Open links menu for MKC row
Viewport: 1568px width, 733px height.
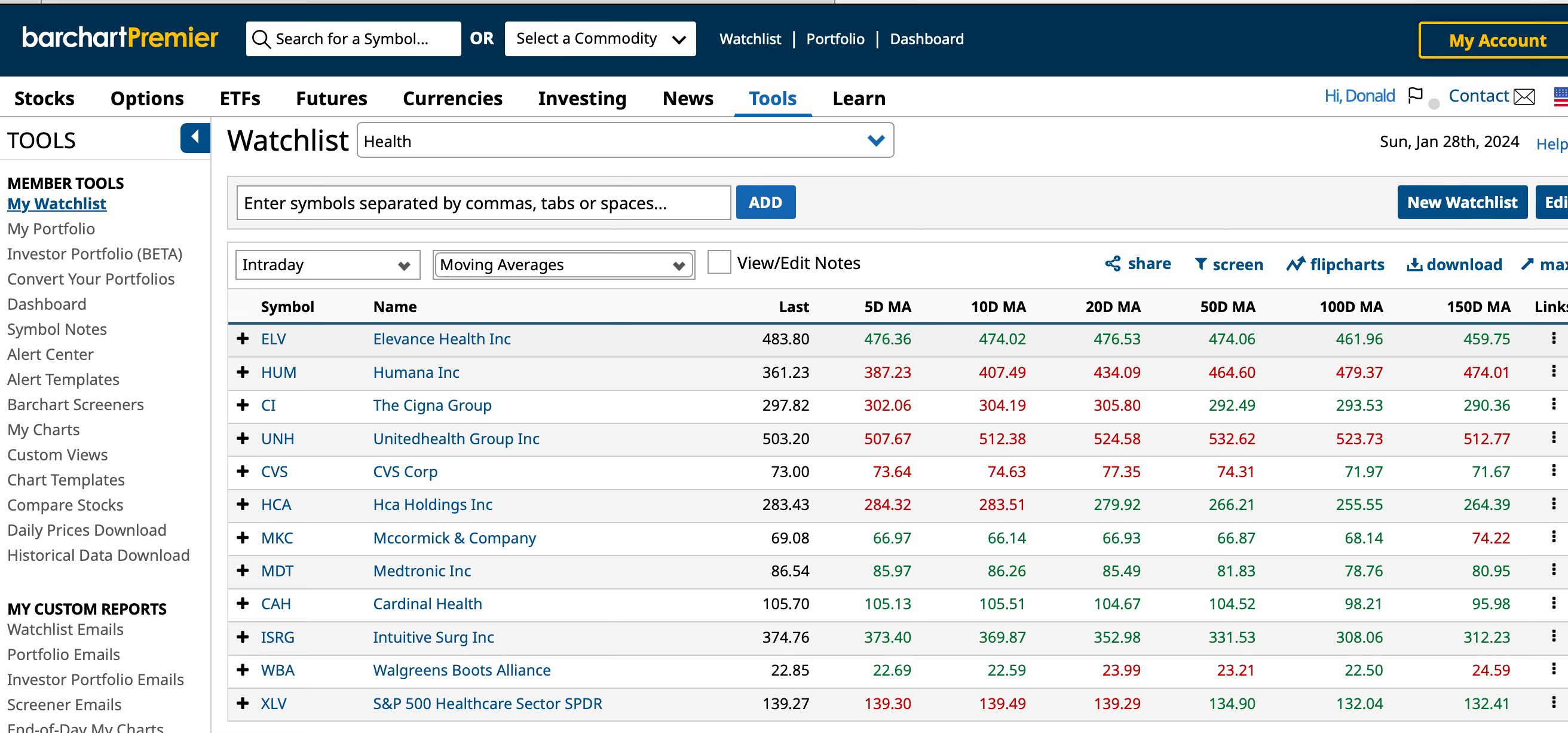(x=1554, y=537)
